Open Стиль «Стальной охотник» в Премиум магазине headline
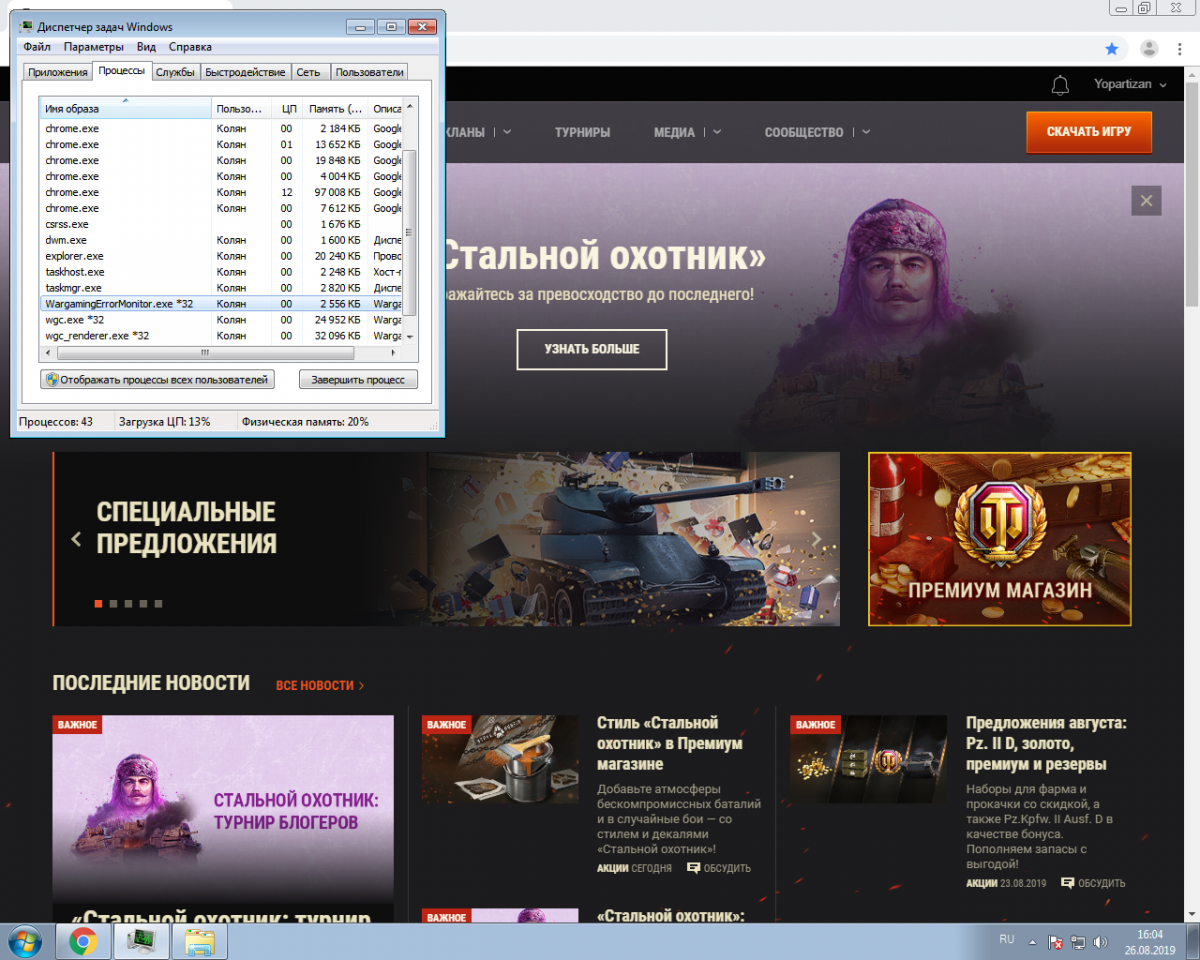The width and height of the screenshot is (1200, 960). point(670,743)
